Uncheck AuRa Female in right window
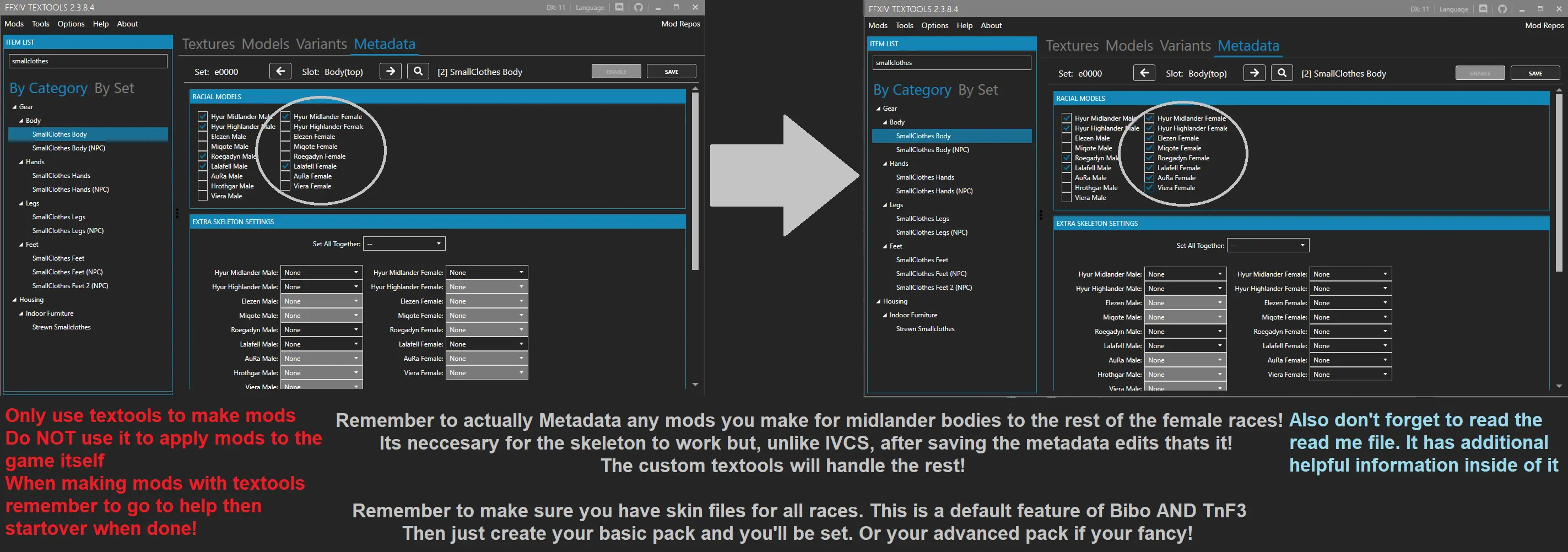Image resolution: width=1568 pixels, height=552 pixels. tap(1149, 178)
